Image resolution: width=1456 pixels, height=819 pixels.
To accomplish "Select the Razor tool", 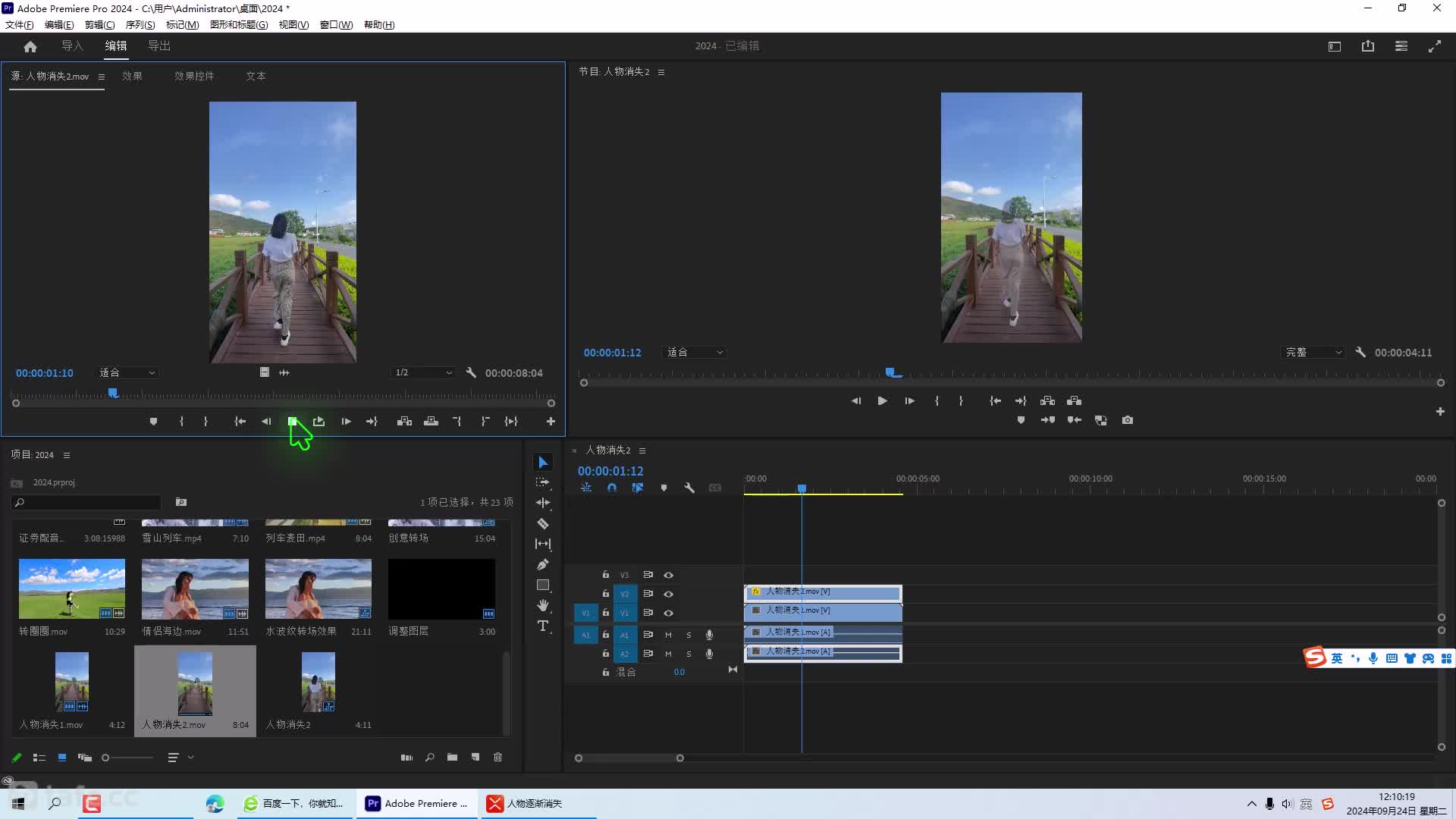I will pos(543,523).
